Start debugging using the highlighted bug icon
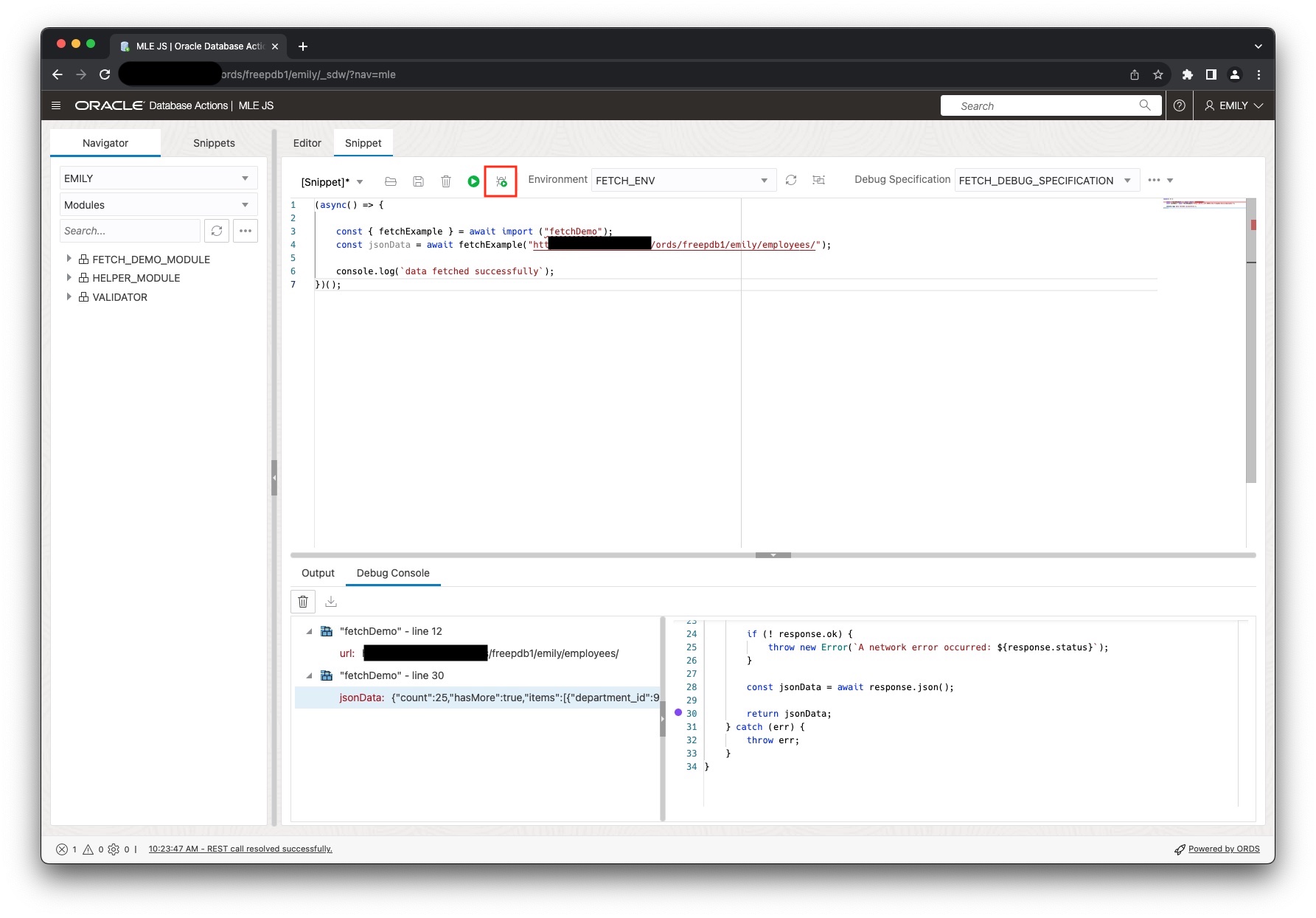 tap(501, 181)
